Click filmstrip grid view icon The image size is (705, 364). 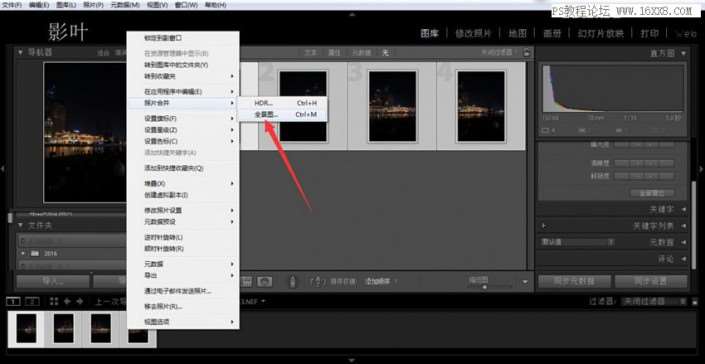[x=54, y=301]
